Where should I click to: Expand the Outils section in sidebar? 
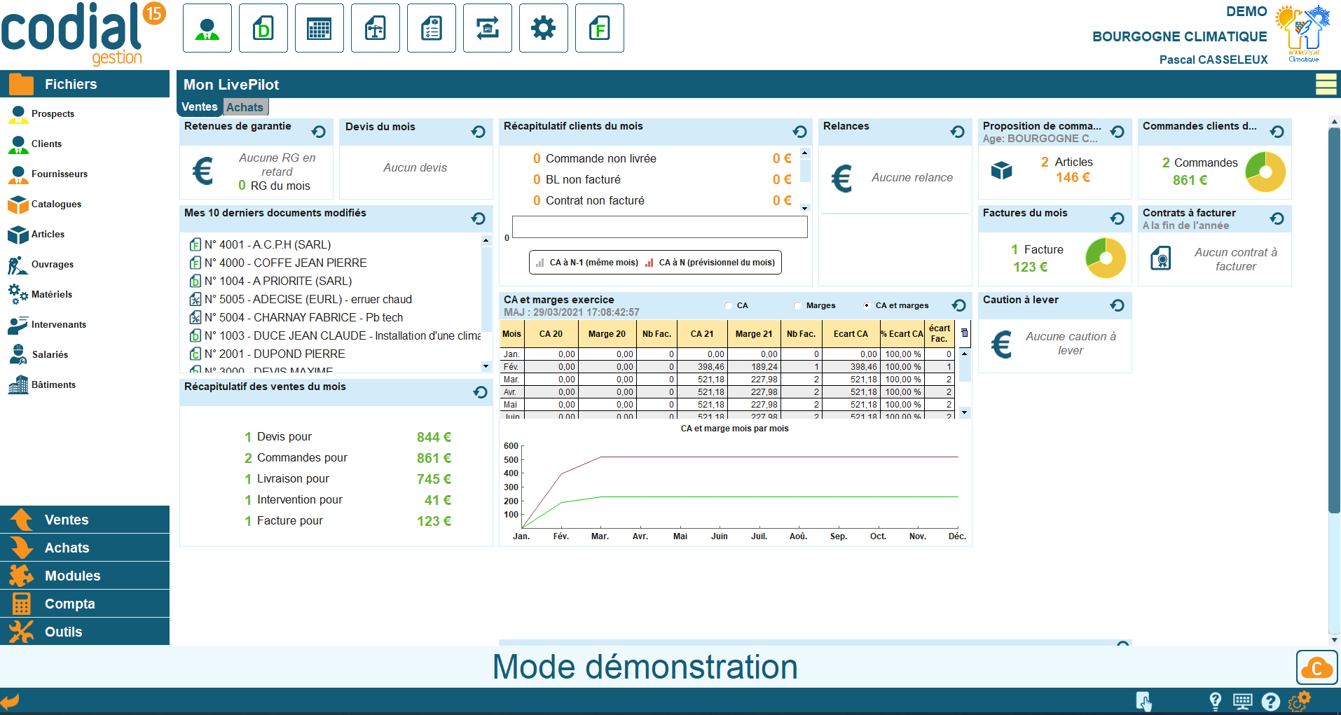coord(85,632)
